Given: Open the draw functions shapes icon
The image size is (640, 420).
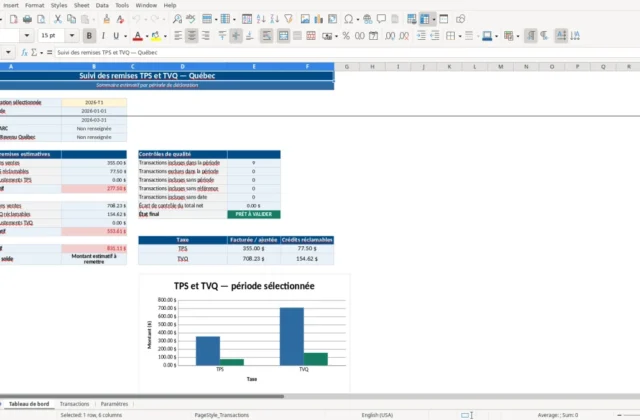Looking at the screenshot, I should 460,19.
